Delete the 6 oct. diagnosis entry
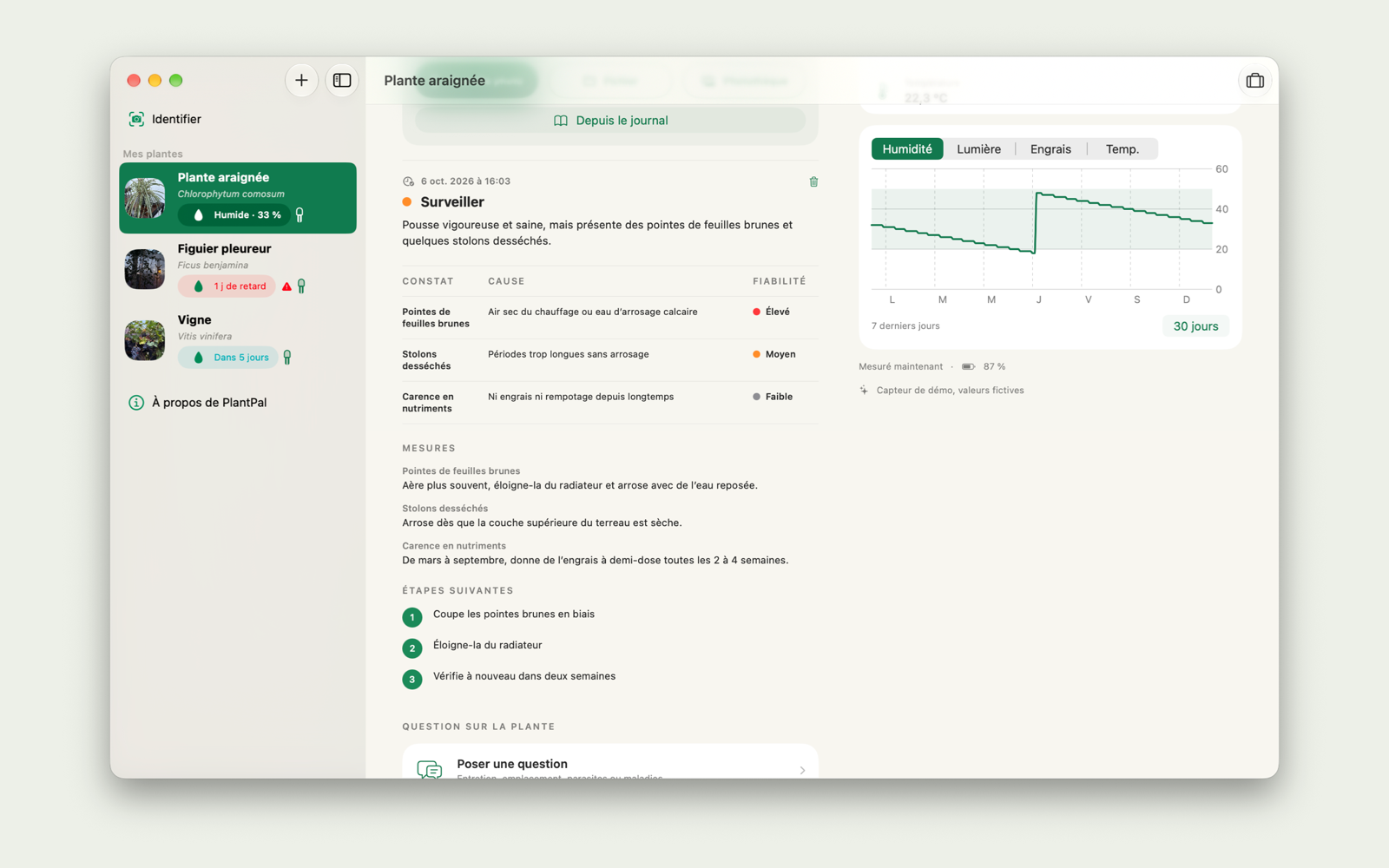1389x868 pixels. coord(813,181)
